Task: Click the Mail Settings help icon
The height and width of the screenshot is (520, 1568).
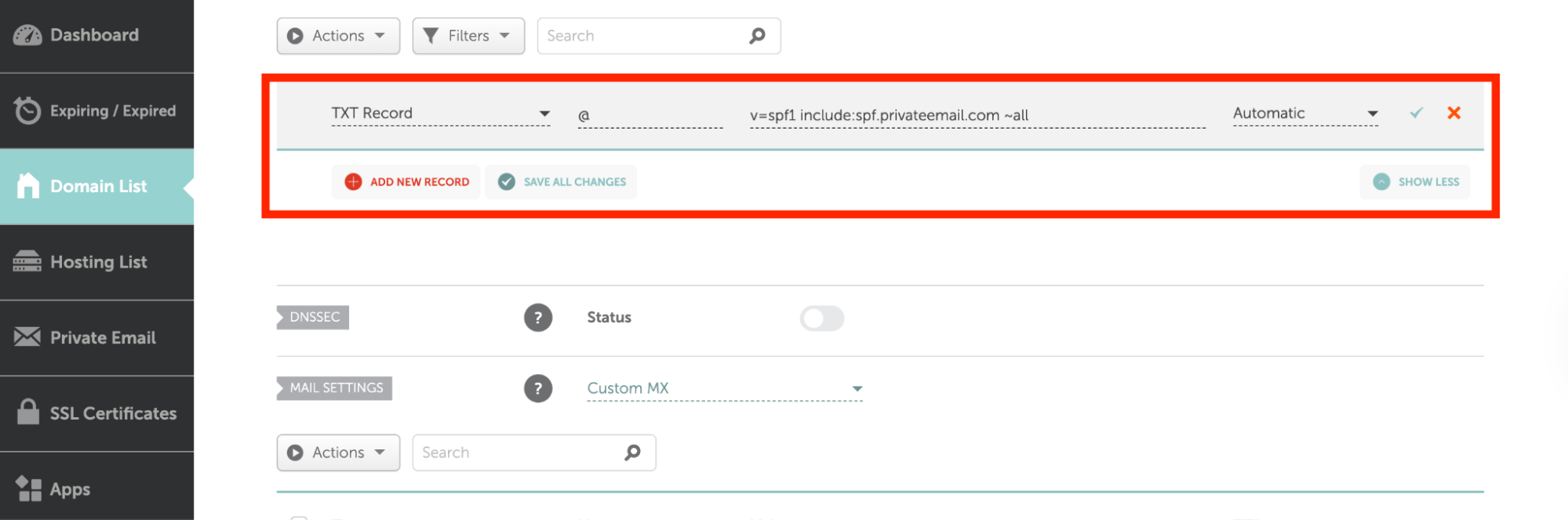Action: tap(537, 387)
